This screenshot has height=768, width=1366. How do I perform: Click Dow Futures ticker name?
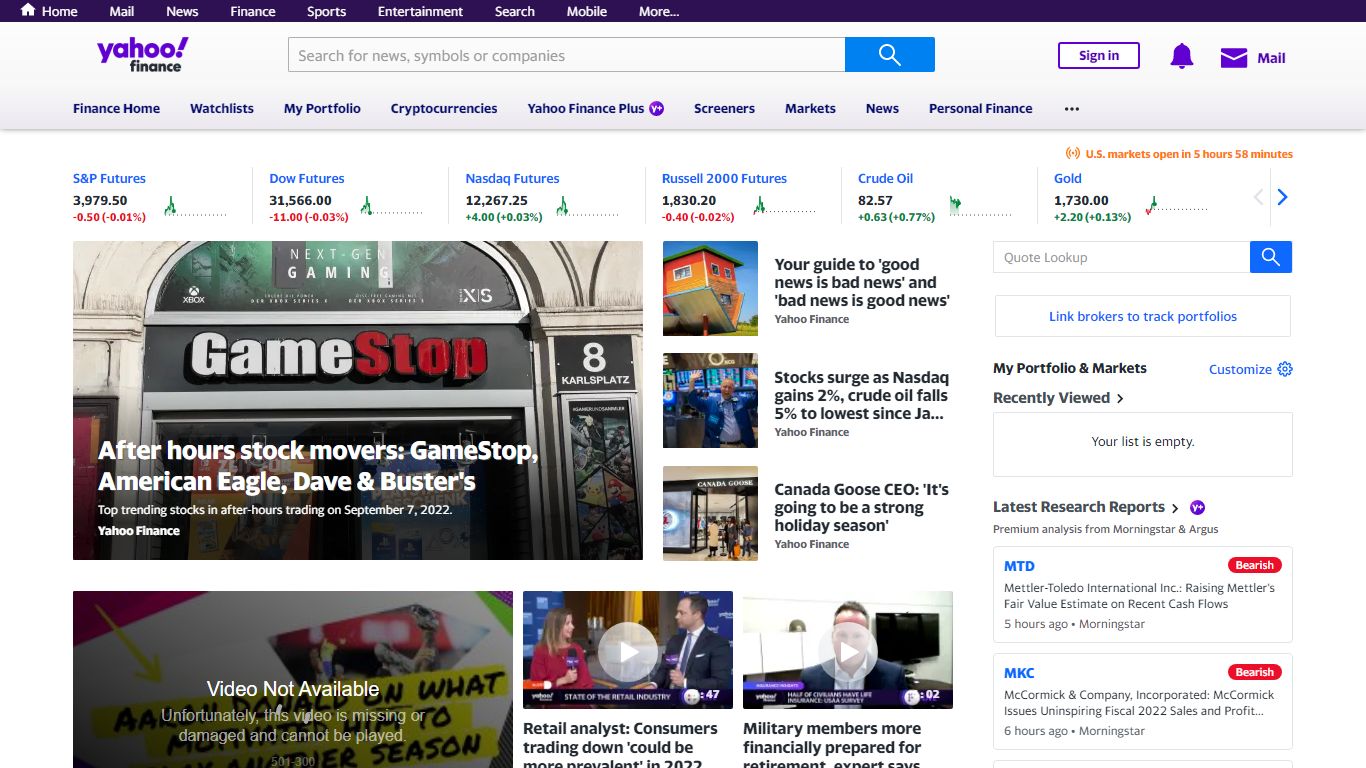(306, 178)
